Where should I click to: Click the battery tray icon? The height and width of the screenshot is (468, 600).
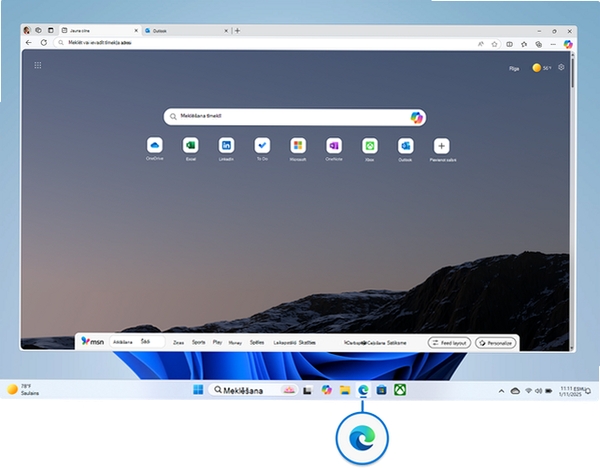pyautogui.click(x=549, y=391)
